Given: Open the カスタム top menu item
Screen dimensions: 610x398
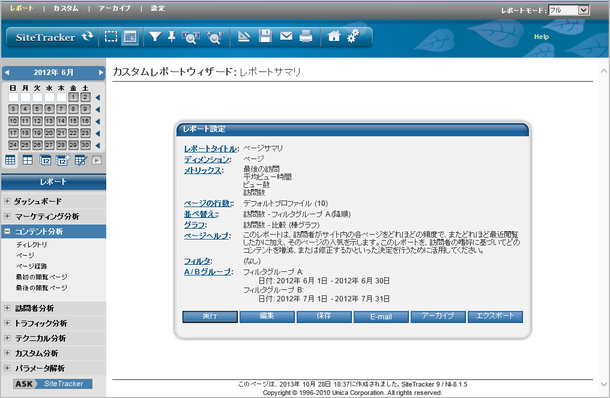Looking at the screenshot, I should coord(66,8).
